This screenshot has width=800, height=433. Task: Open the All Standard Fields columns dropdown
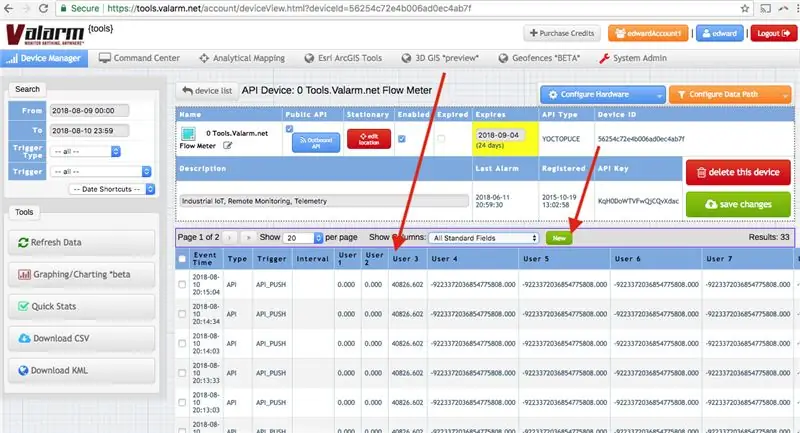pyautogui.click(x=484, y=238)
